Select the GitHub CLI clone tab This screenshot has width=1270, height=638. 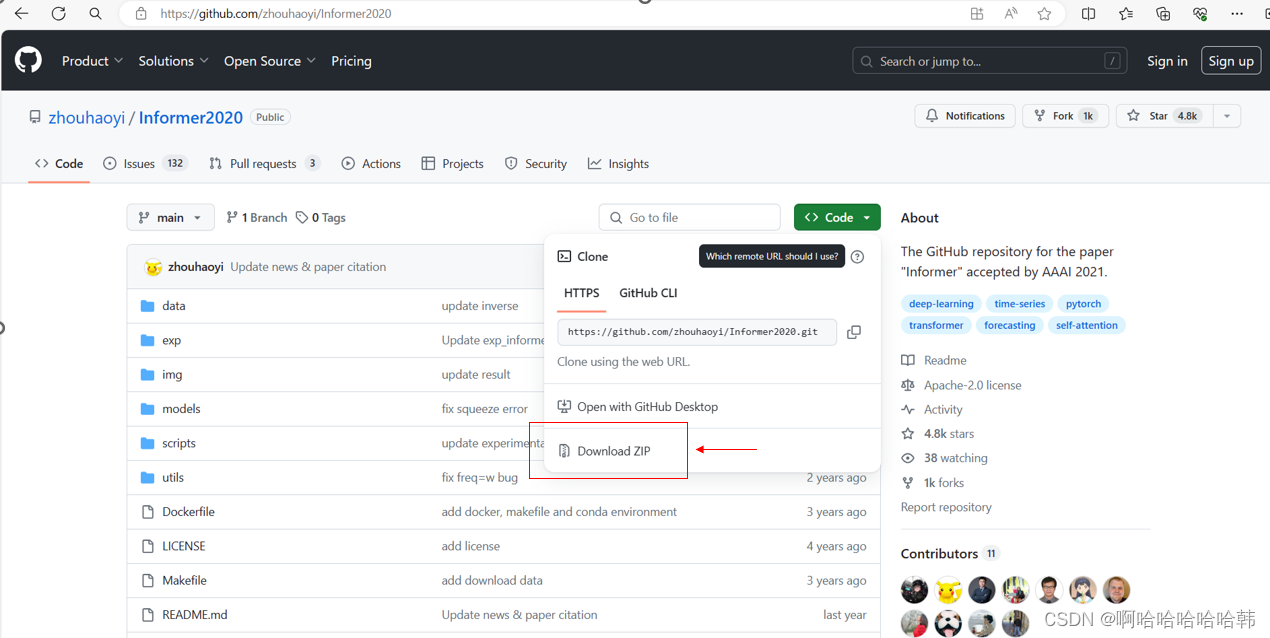(648, 293)
